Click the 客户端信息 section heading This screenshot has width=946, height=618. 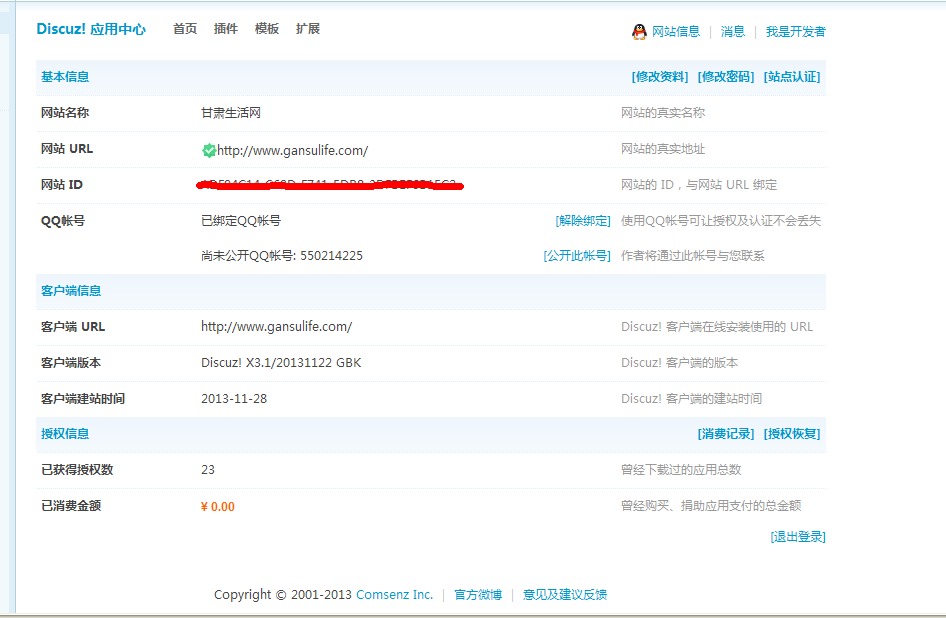(71, 291)
